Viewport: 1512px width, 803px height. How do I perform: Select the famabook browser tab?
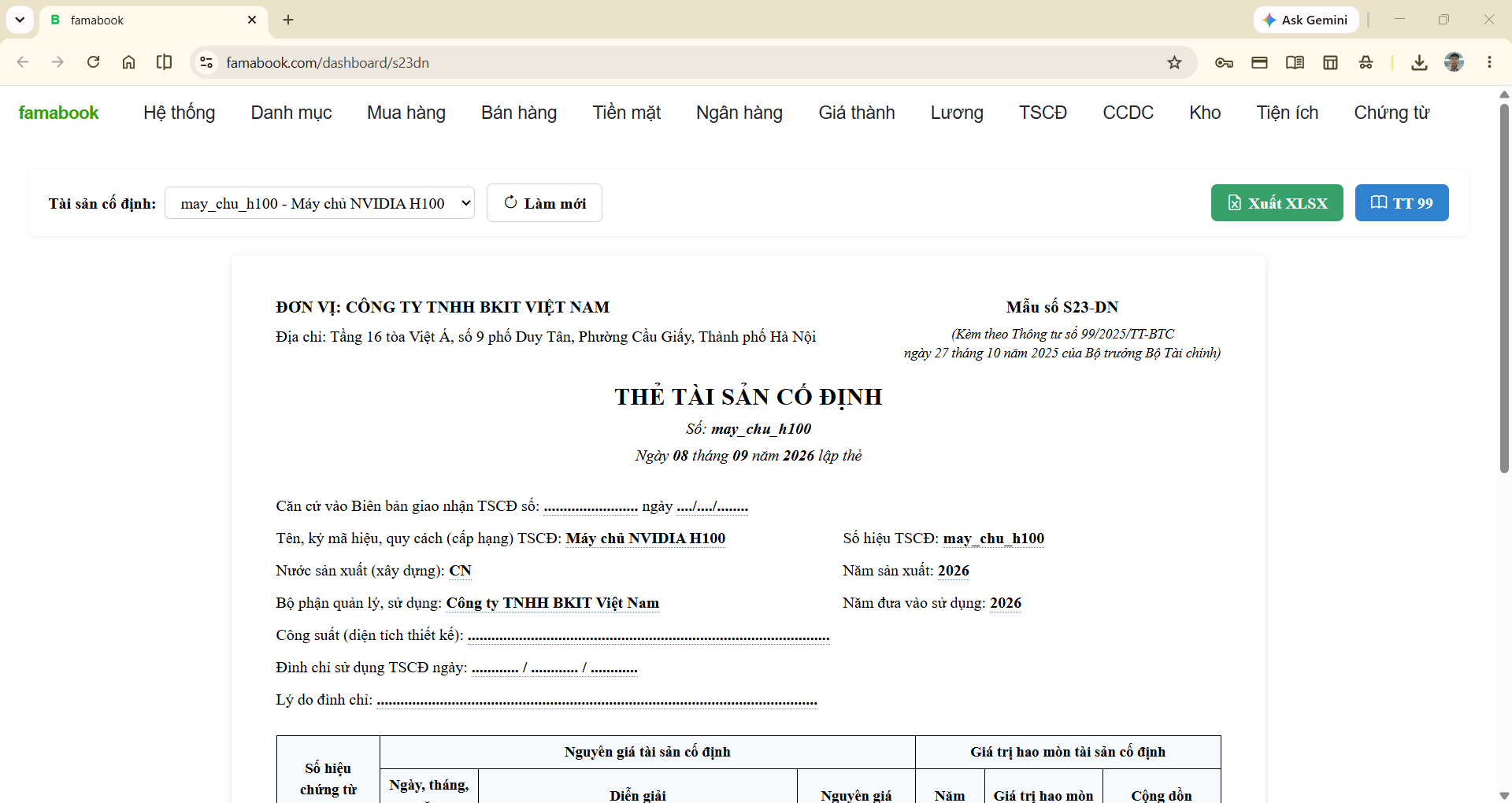point(154,20)
